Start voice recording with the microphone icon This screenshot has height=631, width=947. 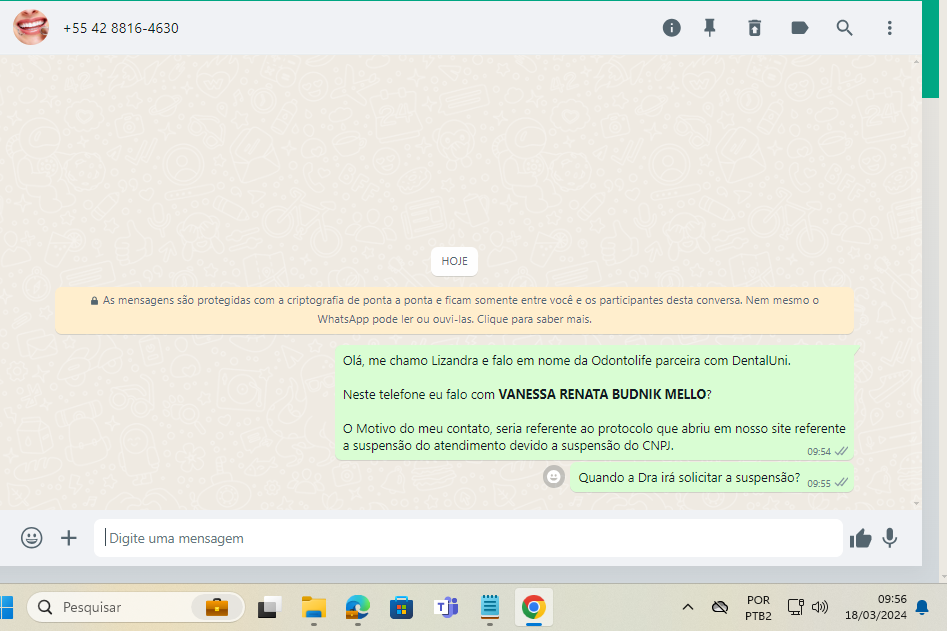pos(889,538)
